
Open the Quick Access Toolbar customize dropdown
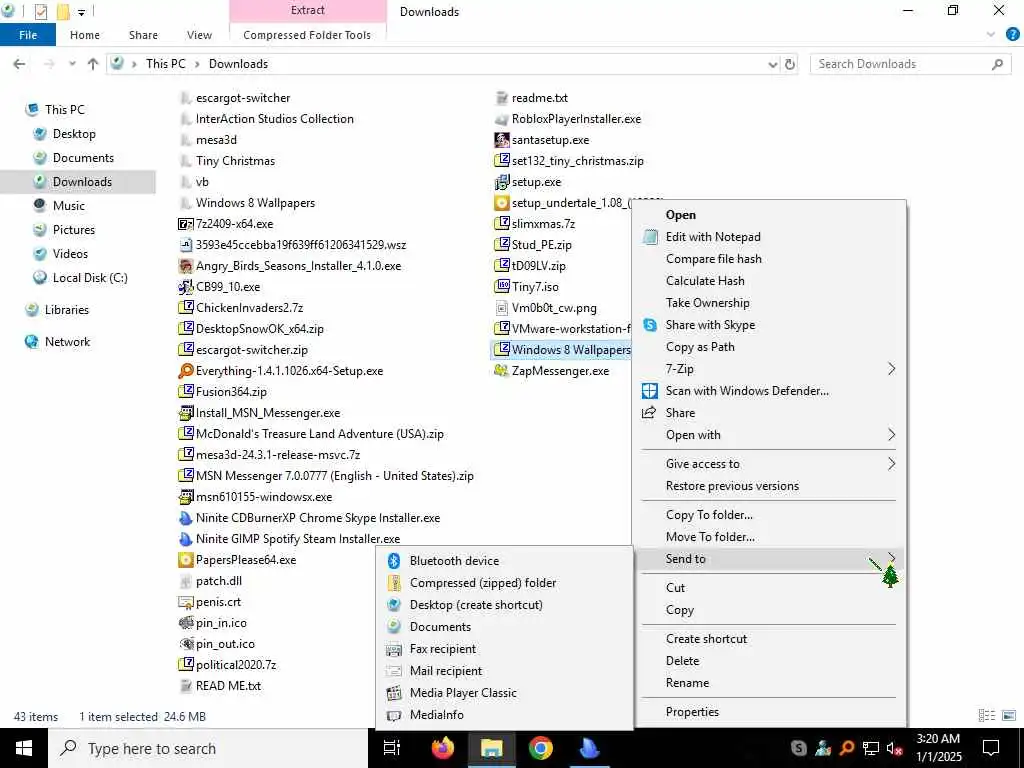click(81, 12)
